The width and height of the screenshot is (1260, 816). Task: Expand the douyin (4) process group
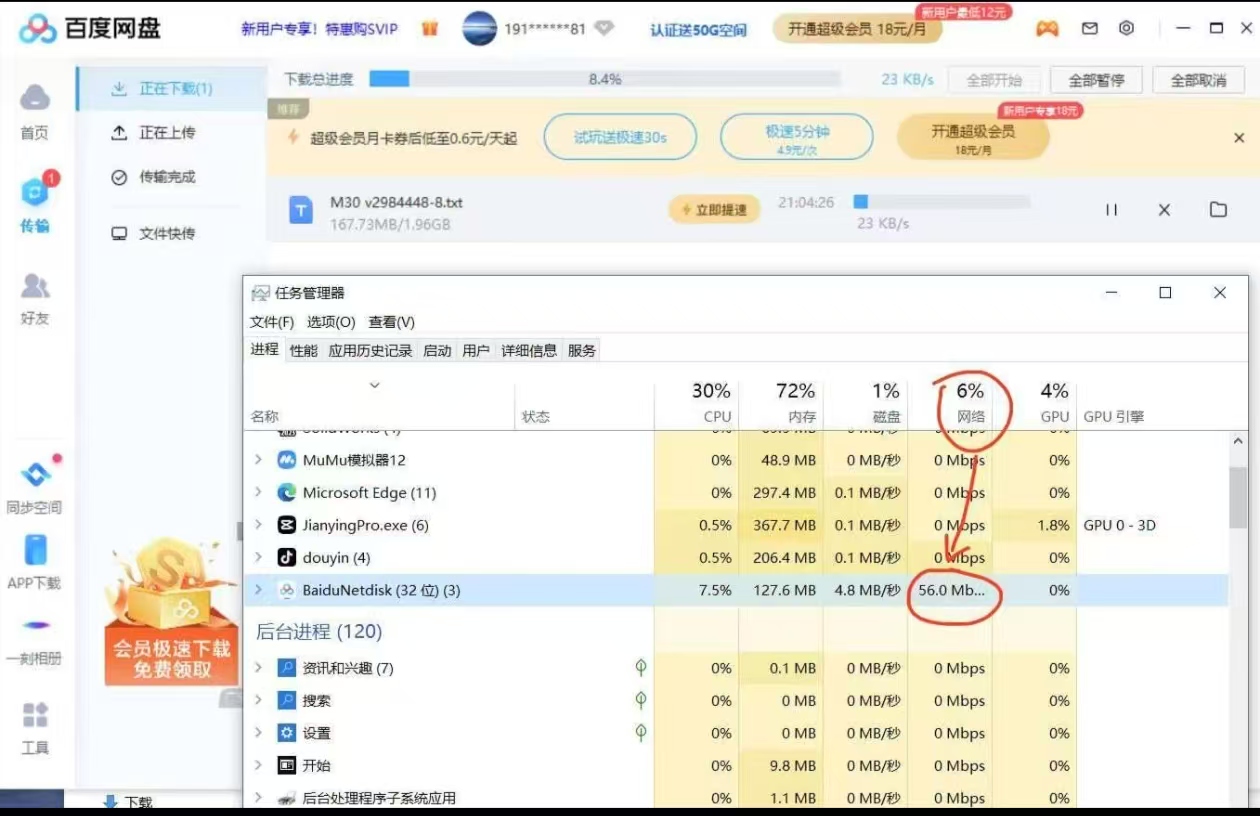258,557
